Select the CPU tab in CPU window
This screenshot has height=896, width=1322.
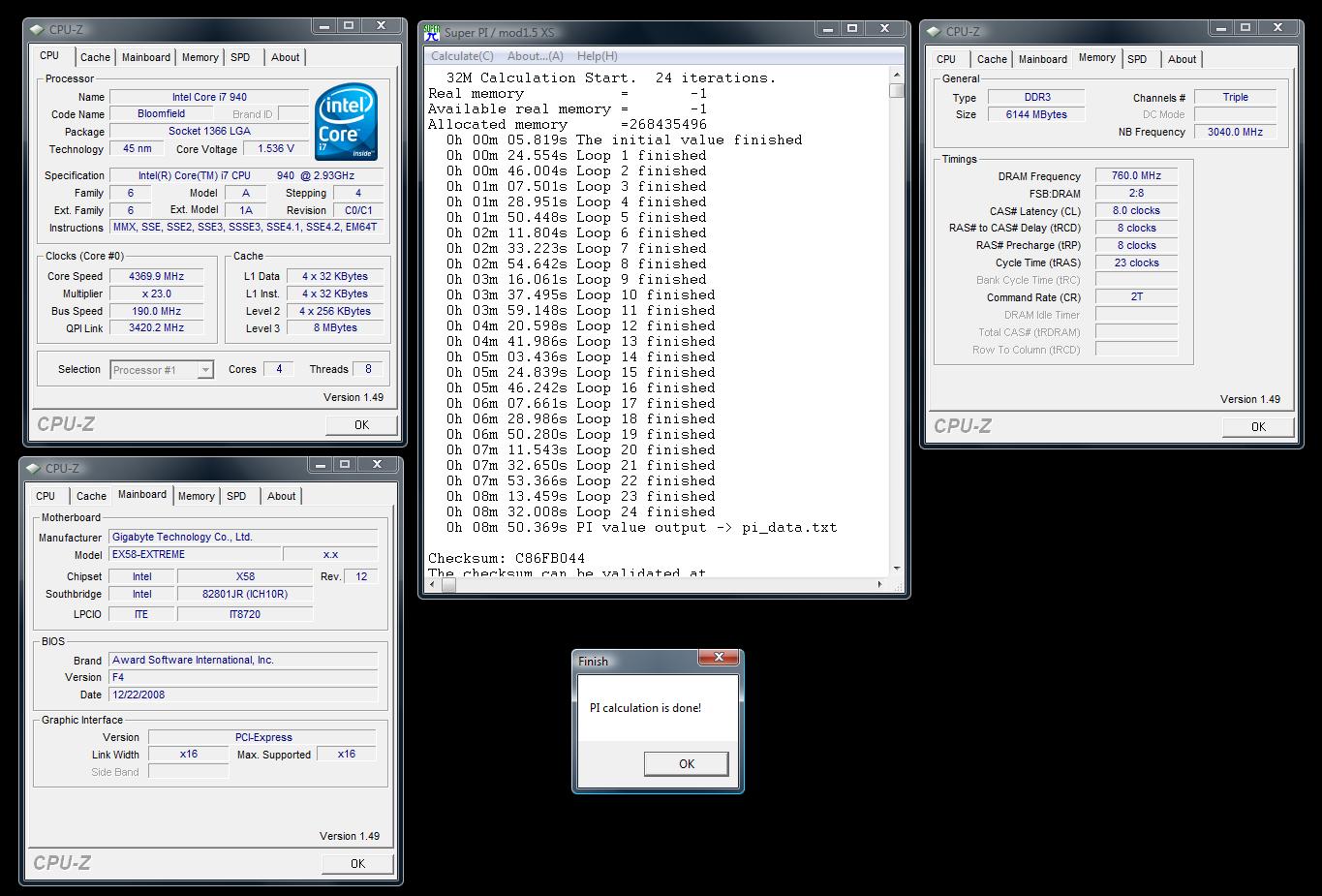(49, 55)
